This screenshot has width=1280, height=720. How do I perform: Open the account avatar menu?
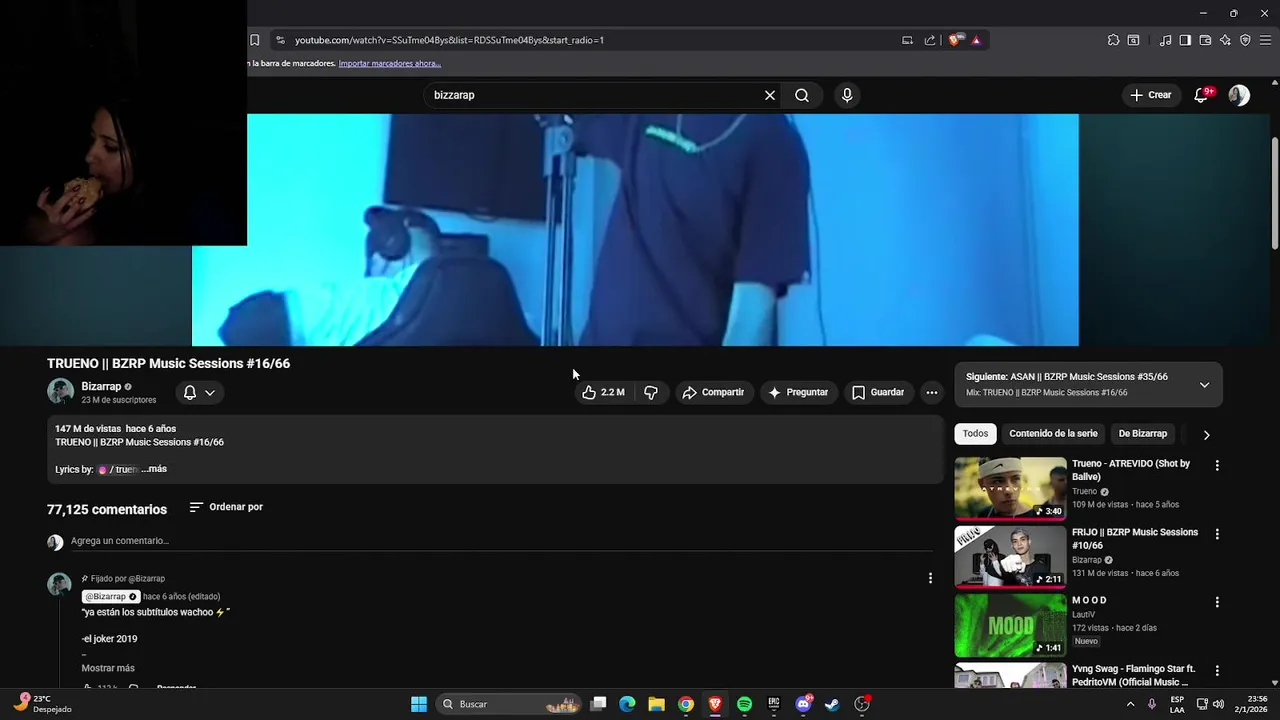(x=1239, y=95)
